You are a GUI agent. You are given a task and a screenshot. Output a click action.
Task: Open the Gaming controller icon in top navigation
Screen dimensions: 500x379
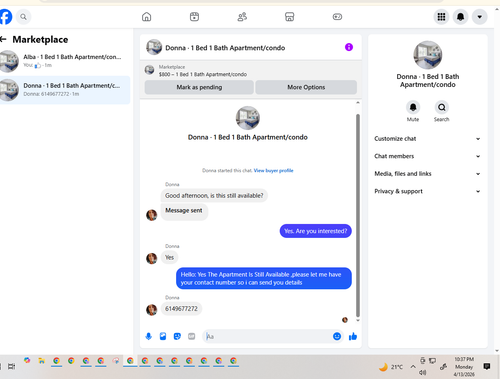337,17
